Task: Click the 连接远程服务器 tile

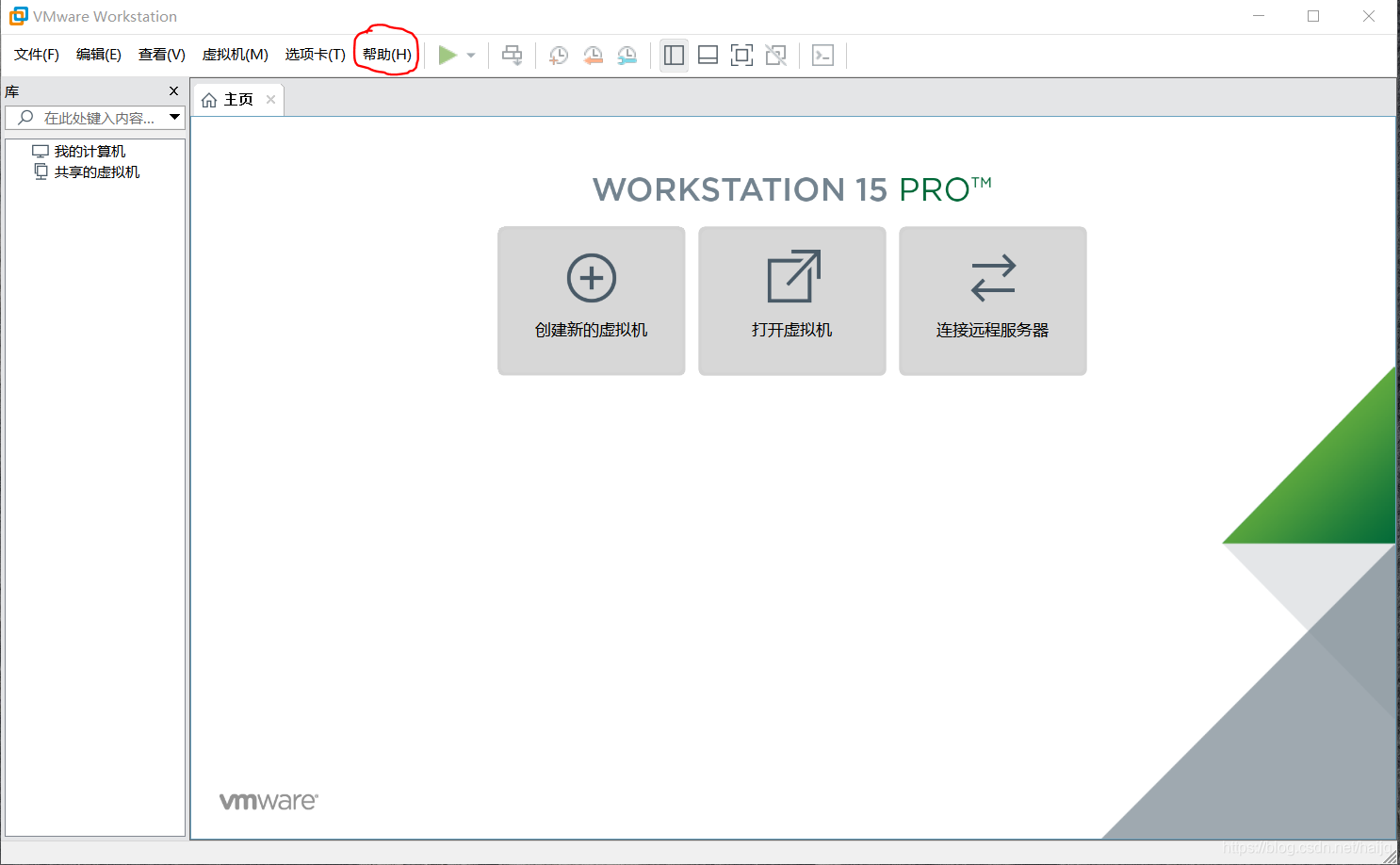Action: pyautogui.click(x=993, y=301)
